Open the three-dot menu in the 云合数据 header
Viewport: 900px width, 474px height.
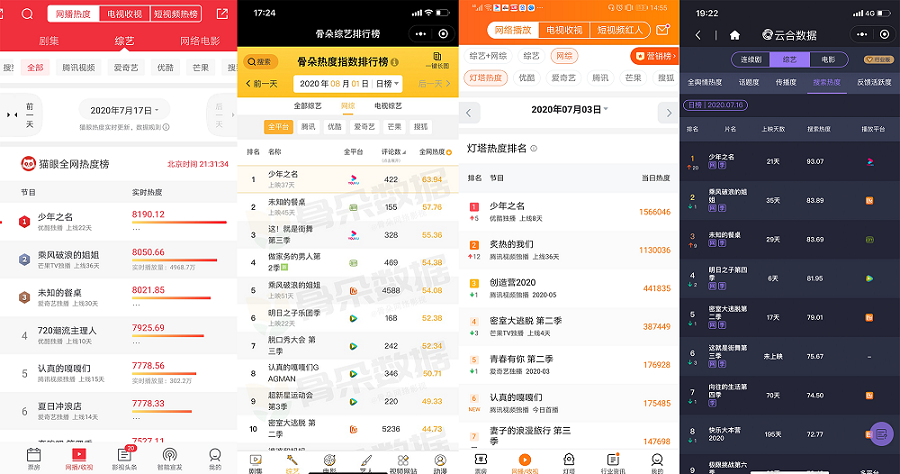click(x=862, y=34)
